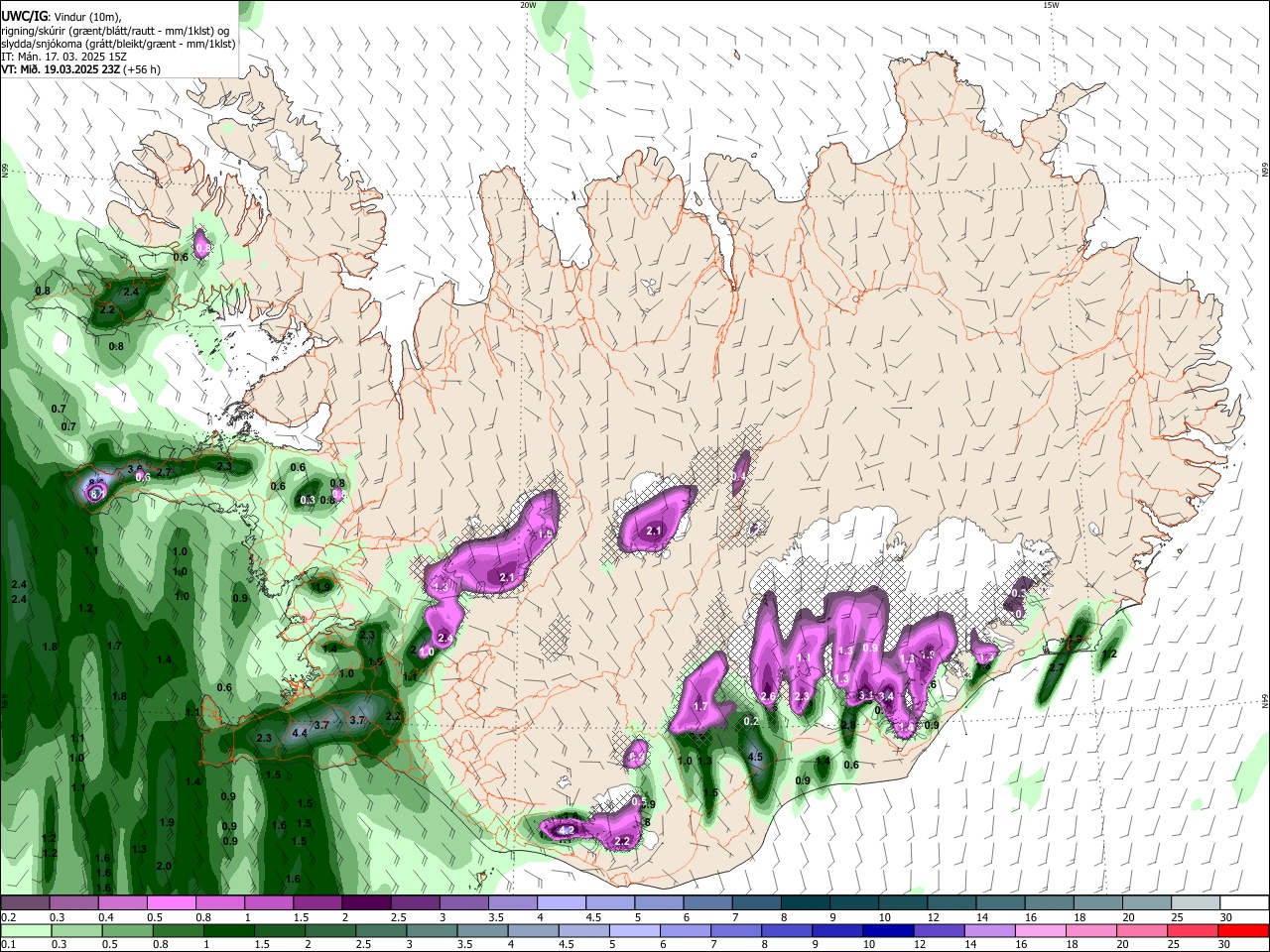Click the '0.1' legend scale label
The height and width of the screenshot is (952, 1270).
pyautogui.click(x=7, y=944)
